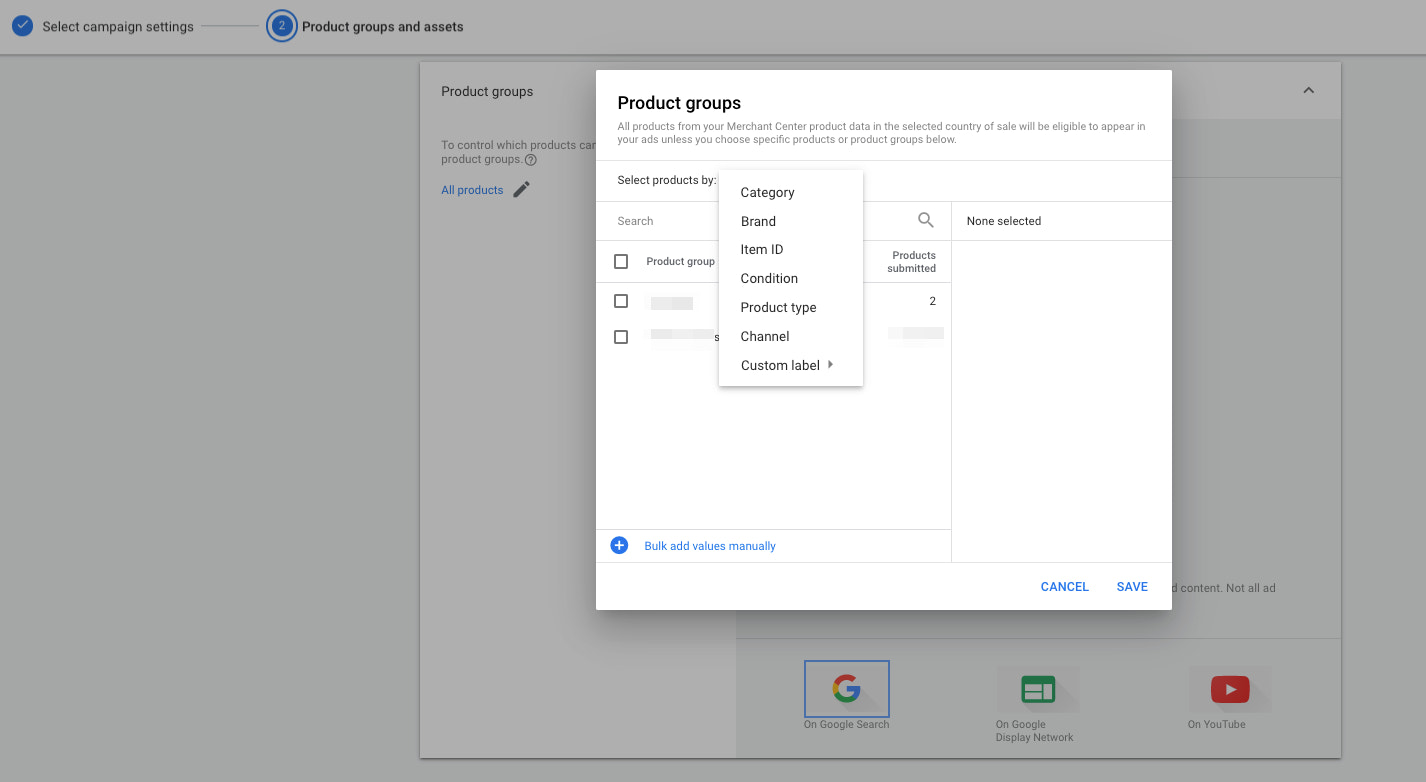Click the completed campaign settings checkmark icon
The width and height of the screenshot is (1426, 782).
(x=22, y=26)
